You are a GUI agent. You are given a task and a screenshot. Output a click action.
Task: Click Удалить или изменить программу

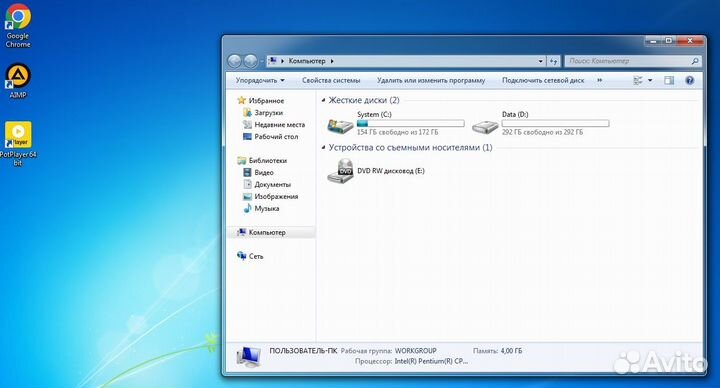(x=431, y=80)
